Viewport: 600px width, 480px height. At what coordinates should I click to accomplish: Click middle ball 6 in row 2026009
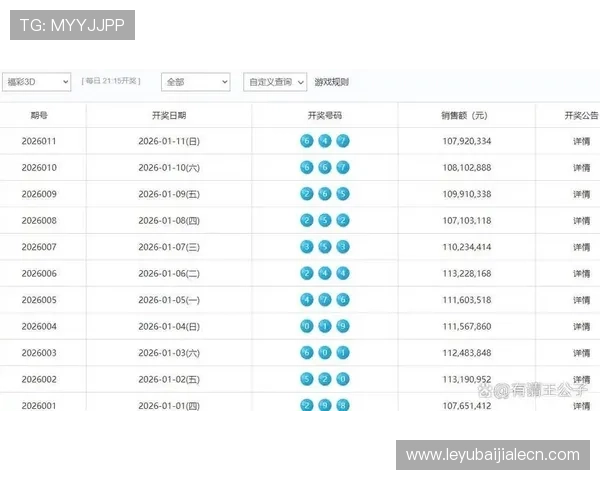[x=325, y=194]
